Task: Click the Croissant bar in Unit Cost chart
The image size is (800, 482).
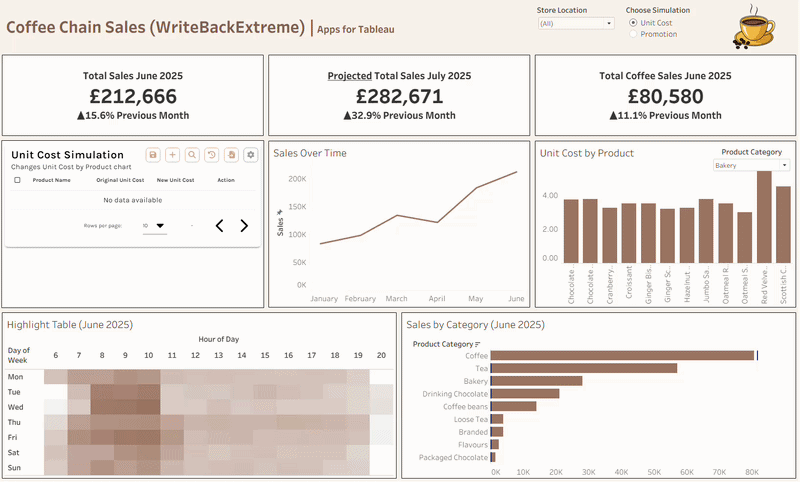Action: point(629,234)
